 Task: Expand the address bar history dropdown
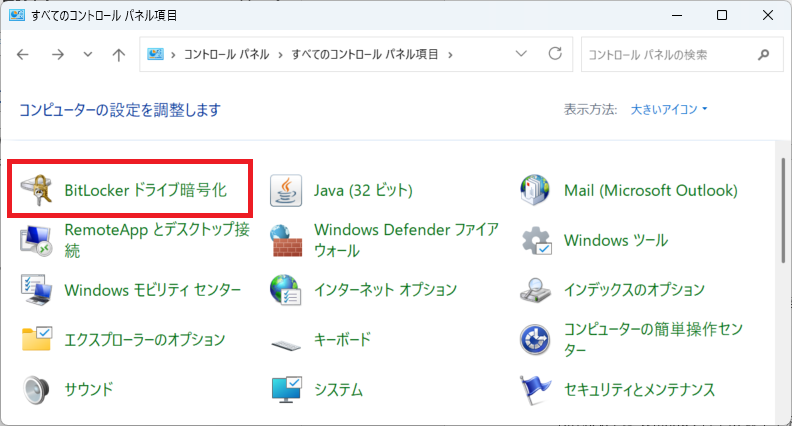click(521, 54)
